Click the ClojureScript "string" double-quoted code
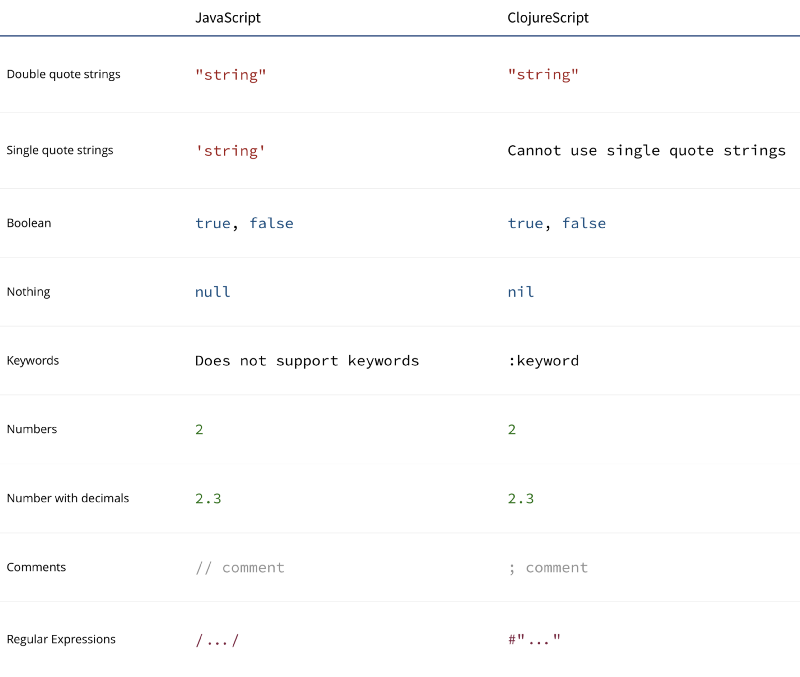The height and width of the screenshot is (677, 800). click(543, 75)
